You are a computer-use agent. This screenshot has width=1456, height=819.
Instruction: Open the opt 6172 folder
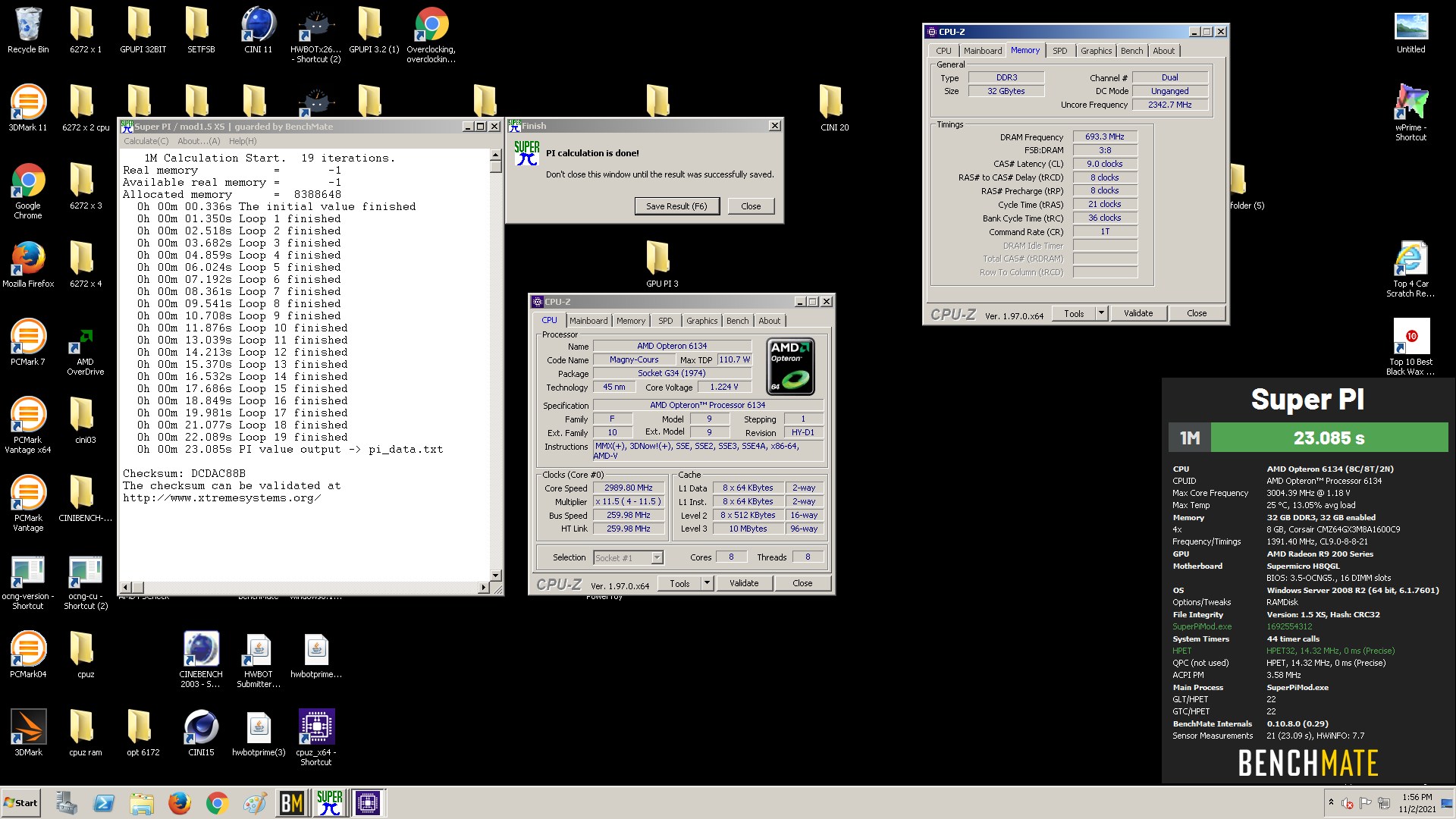point(143,733)
